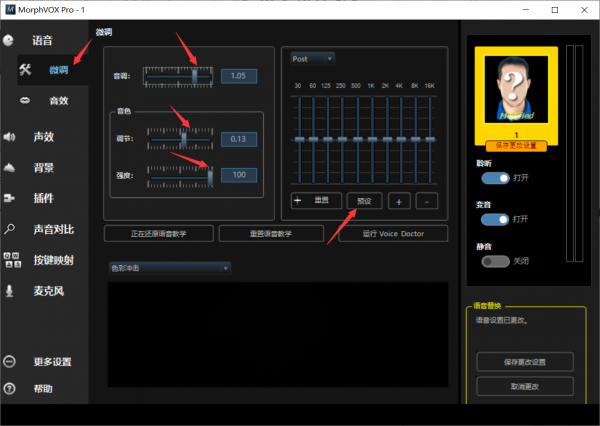600x426 pixels.
Task: Click the 4K equalizer band slider
Action: (401, 140)
